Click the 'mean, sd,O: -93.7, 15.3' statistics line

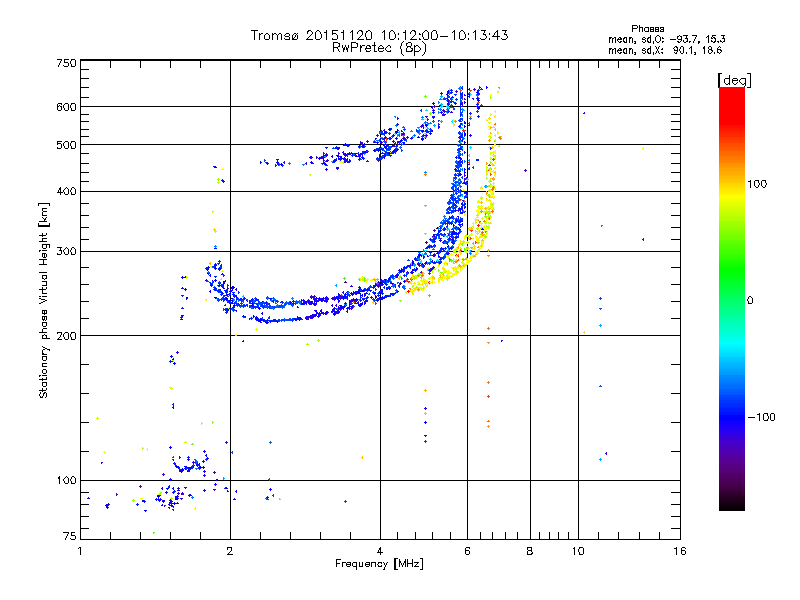[x=667, y=39]
